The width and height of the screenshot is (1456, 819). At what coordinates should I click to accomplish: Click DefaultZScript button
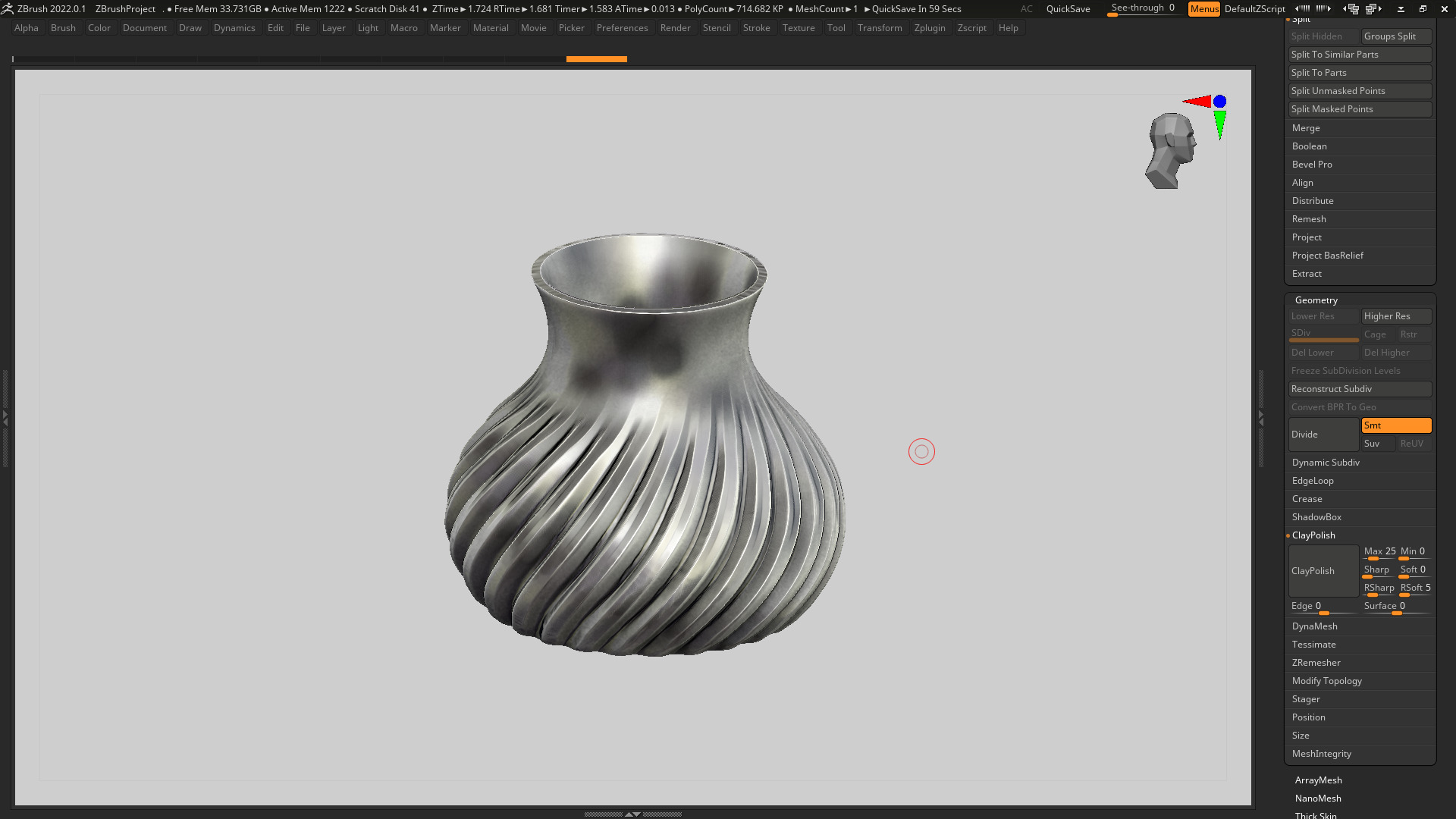(1255, 9)
